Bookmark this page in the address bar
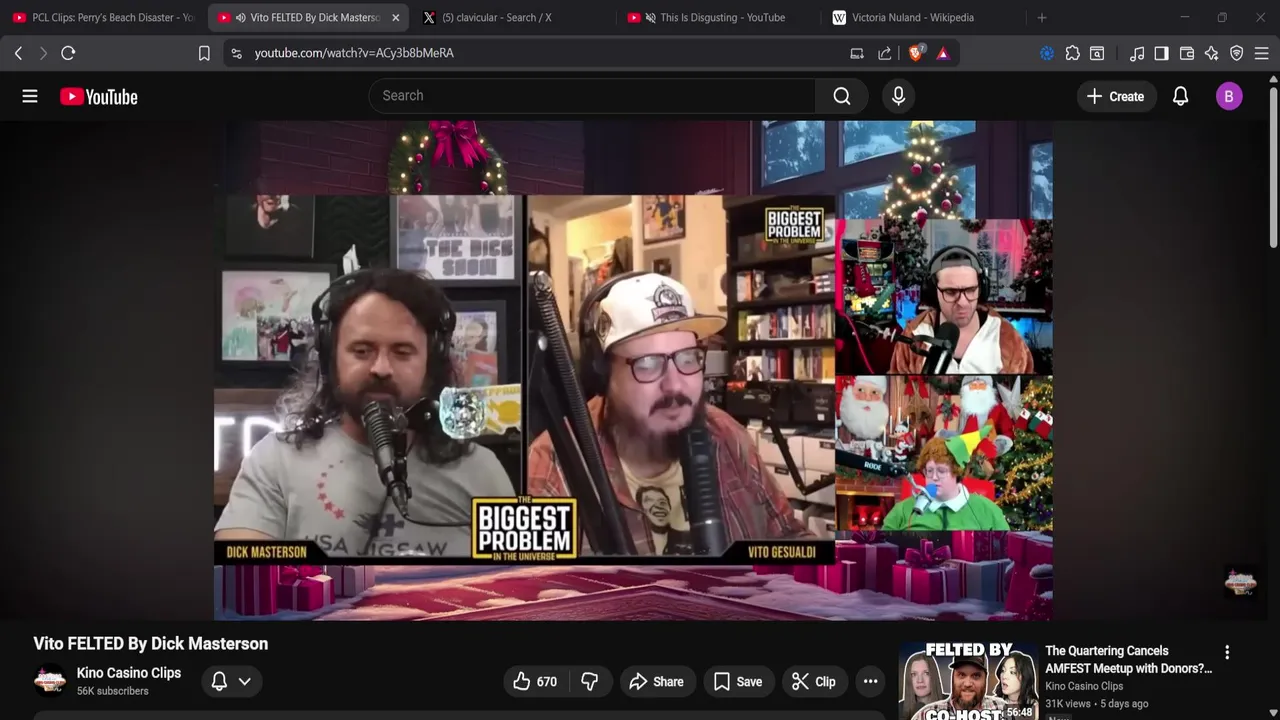The width and height of the screenshot is (1280, 720). pyautogui.click(x=204, y=53)
